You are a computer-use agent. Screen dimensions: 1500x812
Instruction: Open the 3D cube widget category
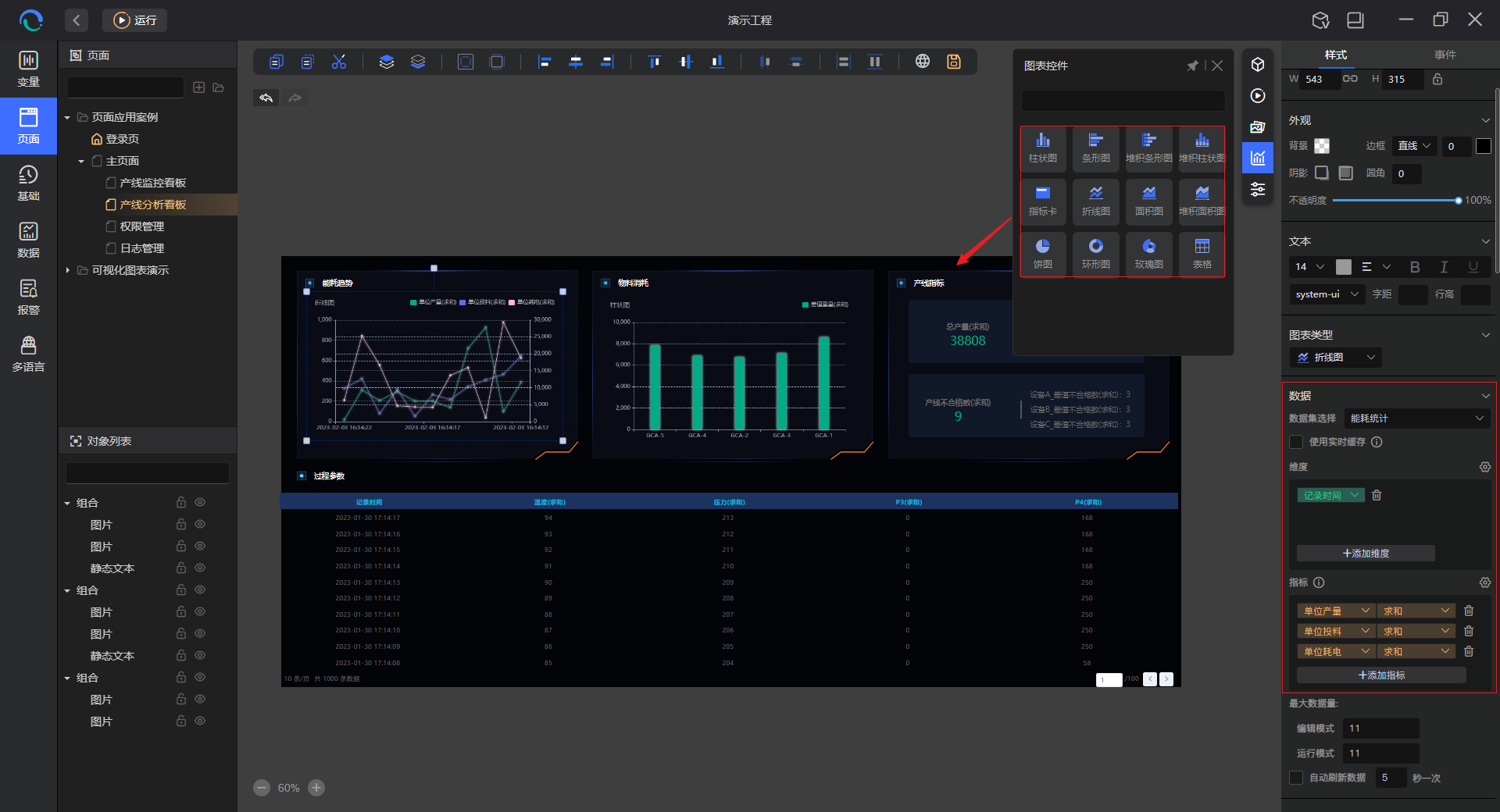coord(1258,64)
